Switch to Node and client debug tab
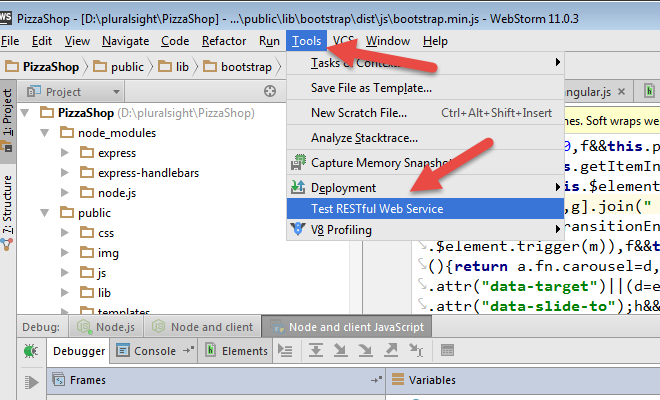The width and height of the screenshot is (660, 400). (202, 327)
